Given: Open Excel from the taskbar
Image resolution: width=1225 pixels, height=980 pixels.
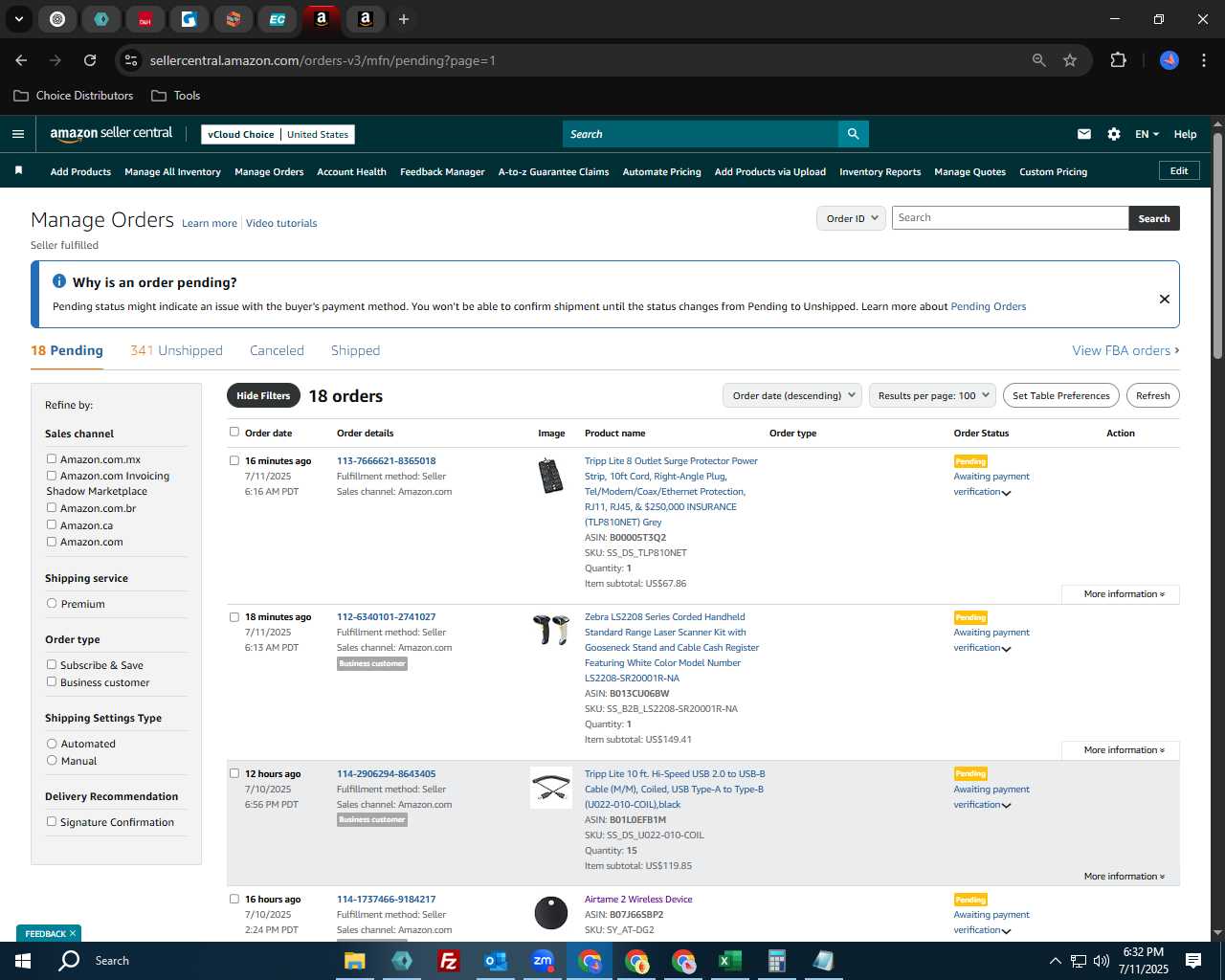Looking at the screenshot, I should (x=729, y=961).
